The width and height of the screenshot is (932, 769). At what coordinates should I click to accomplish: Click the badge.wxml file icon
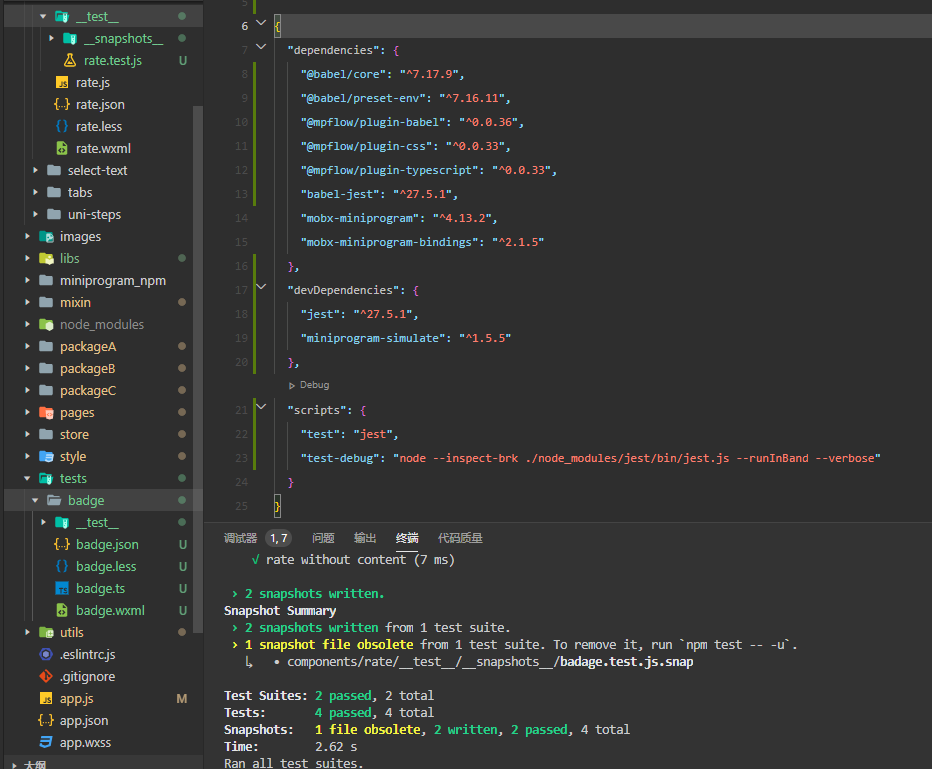tap(62, 610)
